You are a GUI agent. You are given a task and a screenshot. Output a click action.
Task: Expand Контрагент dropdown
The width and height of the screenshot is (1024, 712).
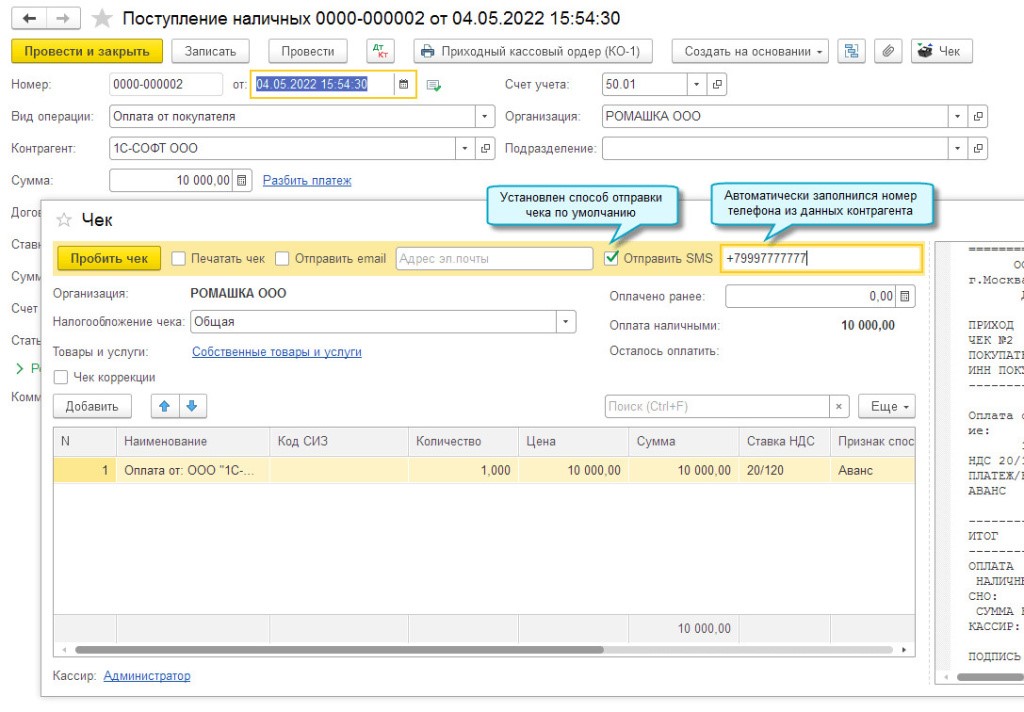click(464, 148)
